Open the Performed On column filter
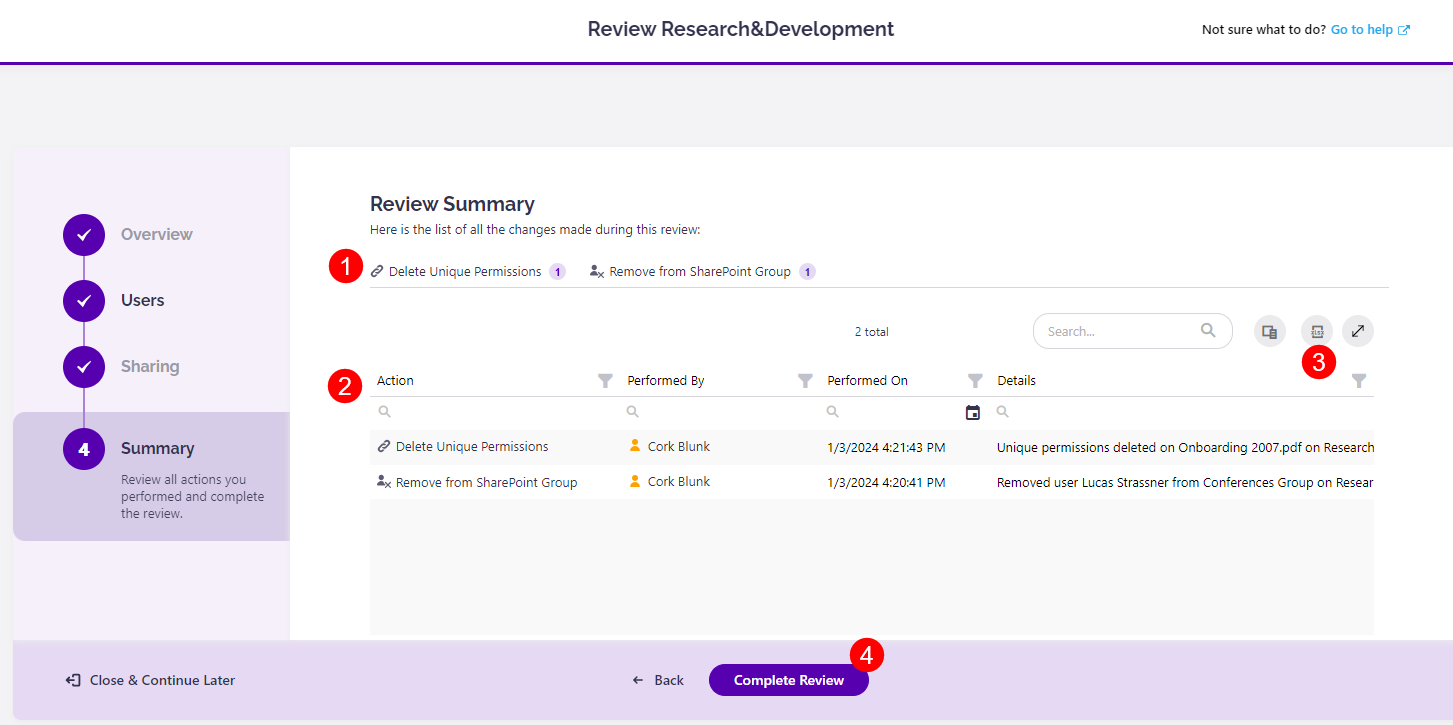This screenshot has height=725, width=1453. pyautogui.click(x=974, y=380)
